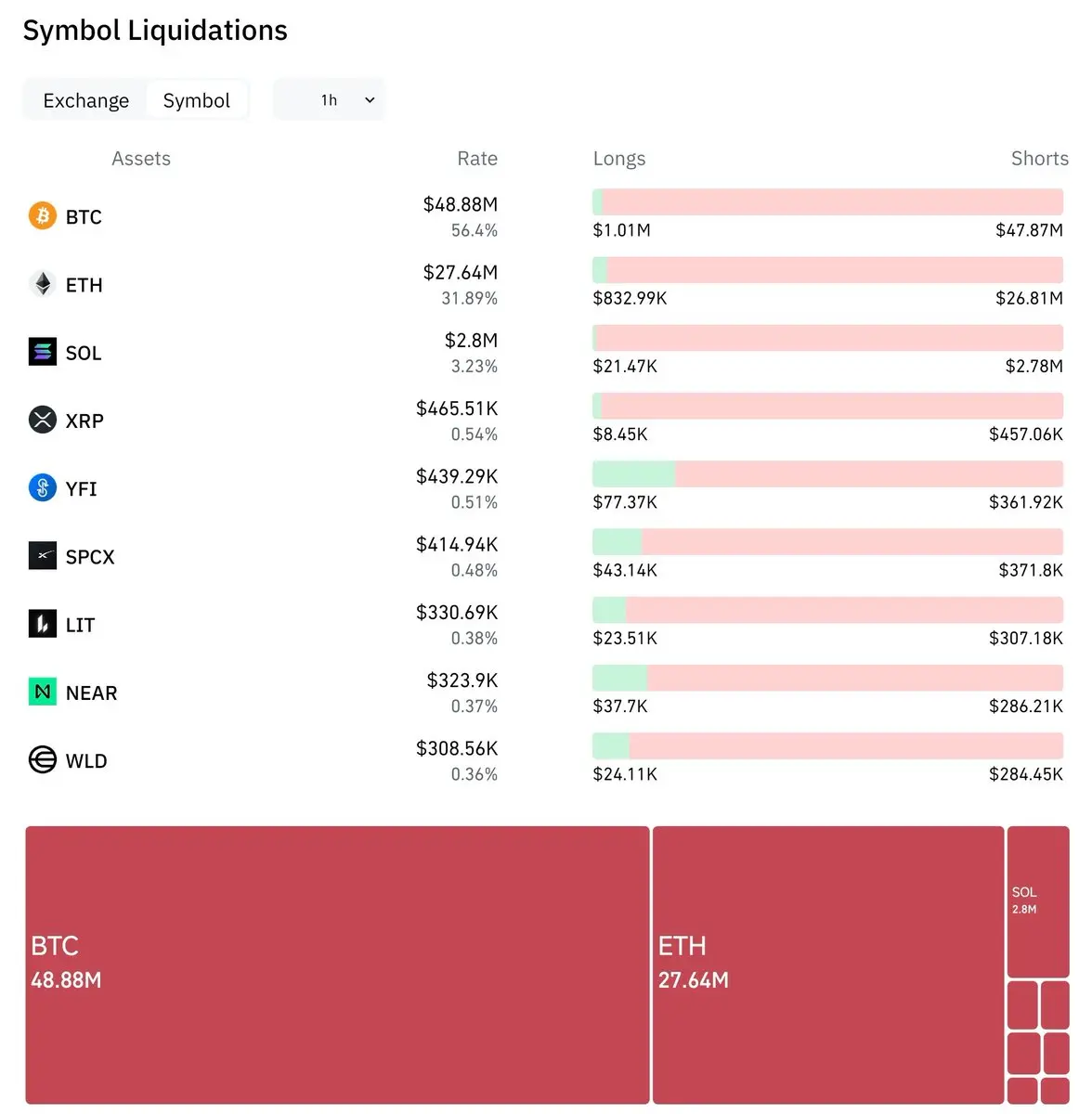Click the NEAR logo icon
1092x1114 pixels.
pos(43,692)
